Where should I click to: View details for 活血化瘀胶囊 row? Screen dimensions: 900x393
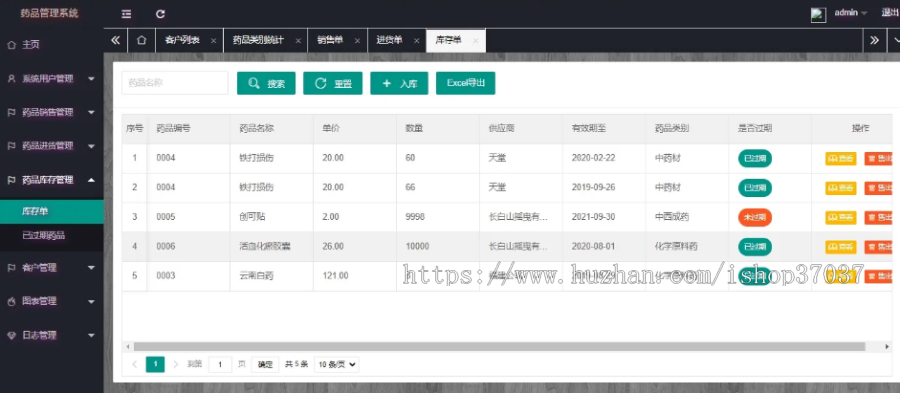tap(841, 247)
